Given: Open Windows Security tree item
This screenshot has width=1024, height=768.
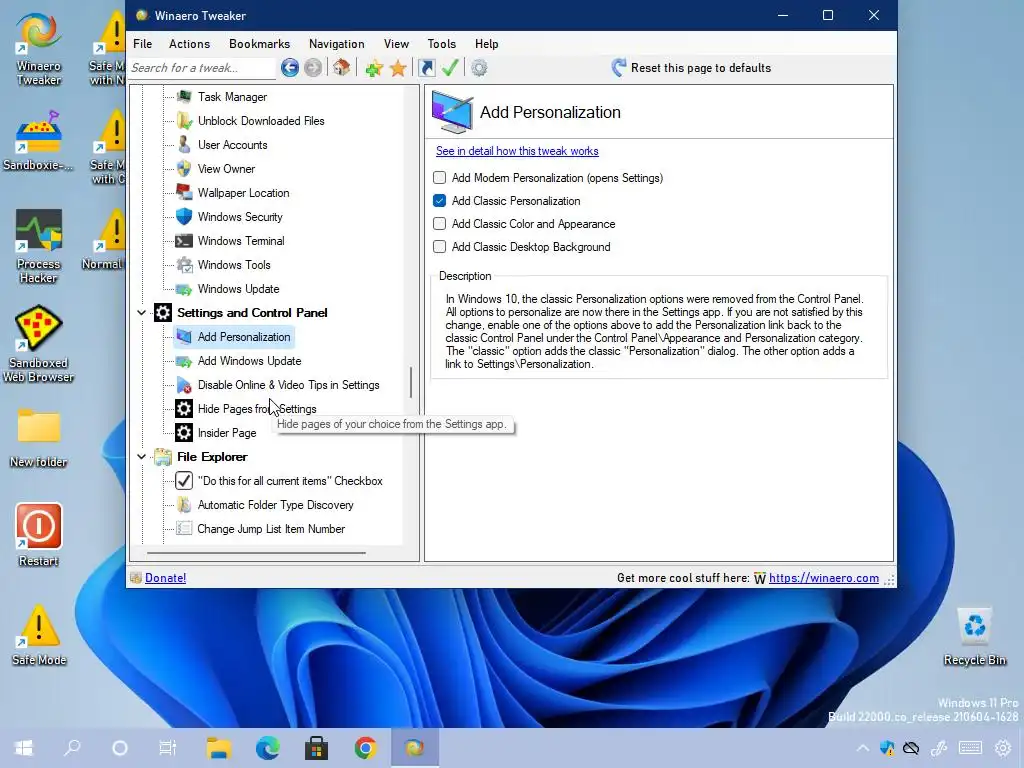Looking at the screenshot, I should tap(240, 217).
